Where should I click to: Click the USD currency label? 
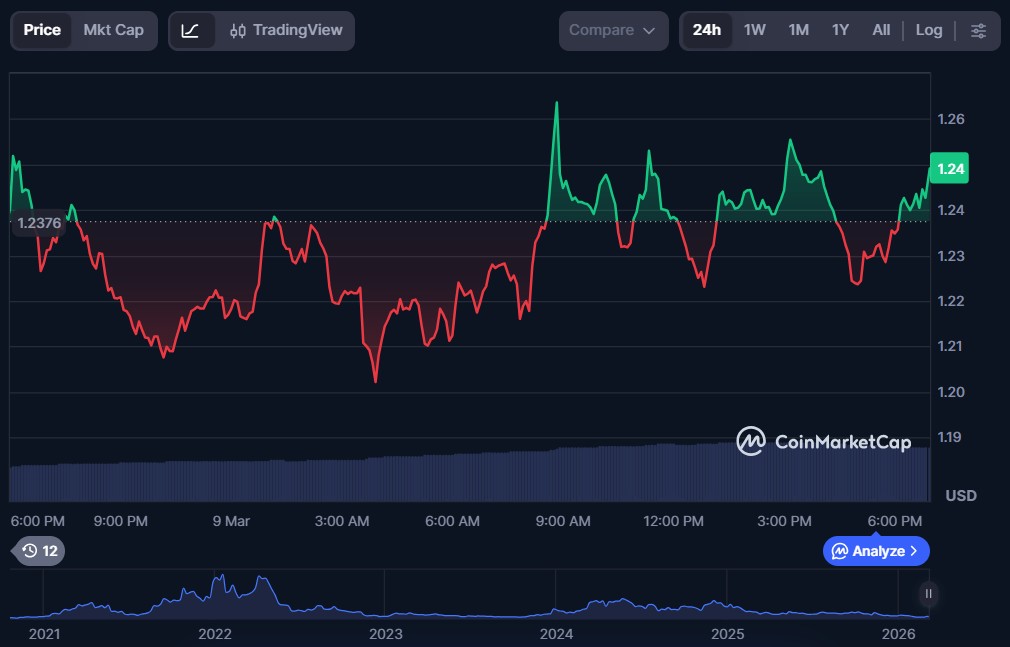coord(960,496)
